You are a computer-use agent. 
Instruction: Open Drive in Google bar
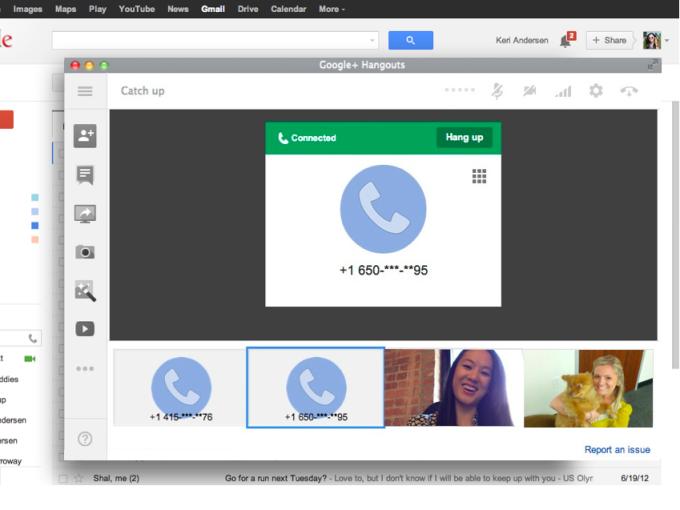click(x=248, y=9)
